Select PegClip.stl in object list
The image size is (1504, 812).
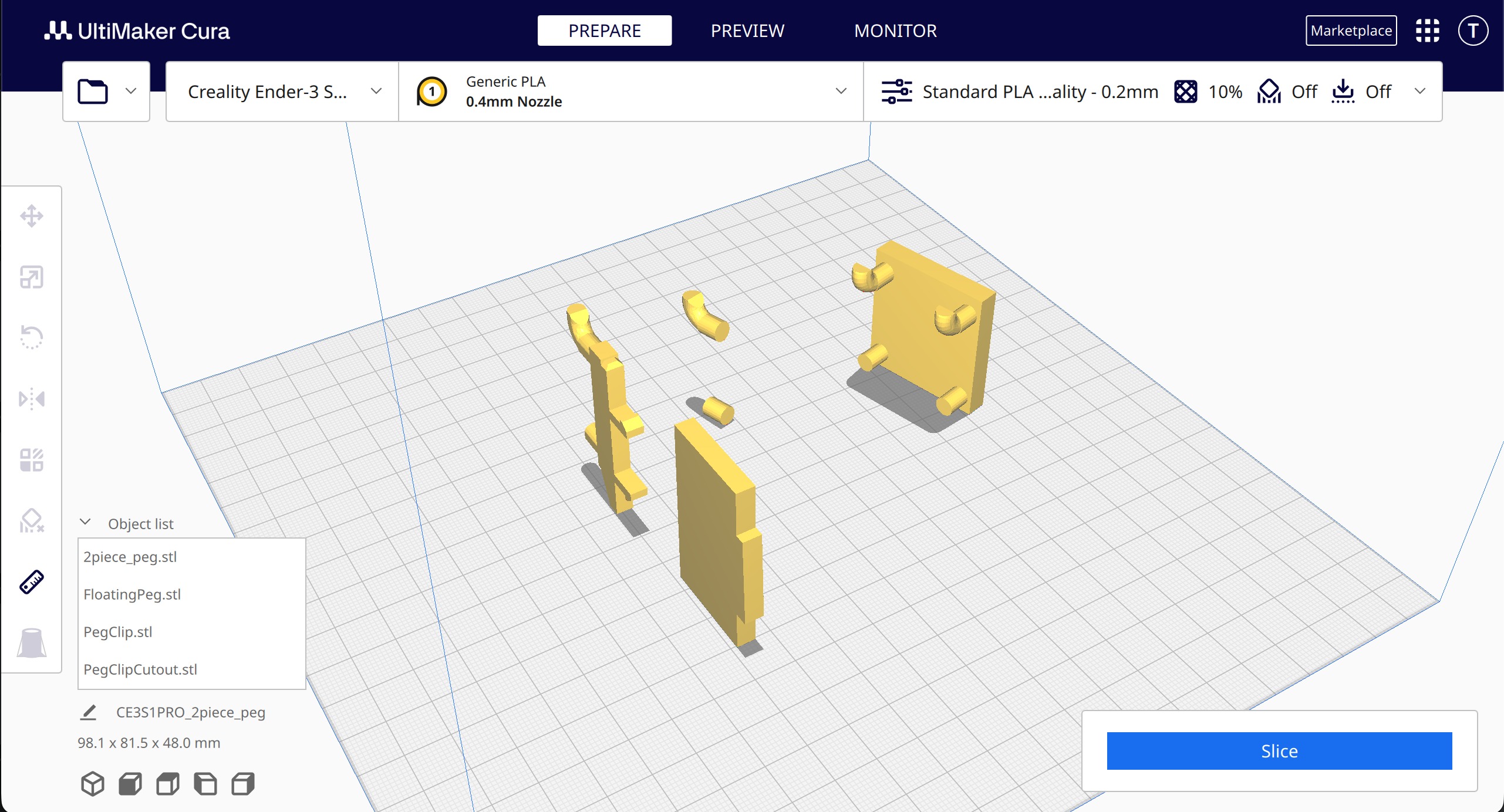click(x=191, y=632)
